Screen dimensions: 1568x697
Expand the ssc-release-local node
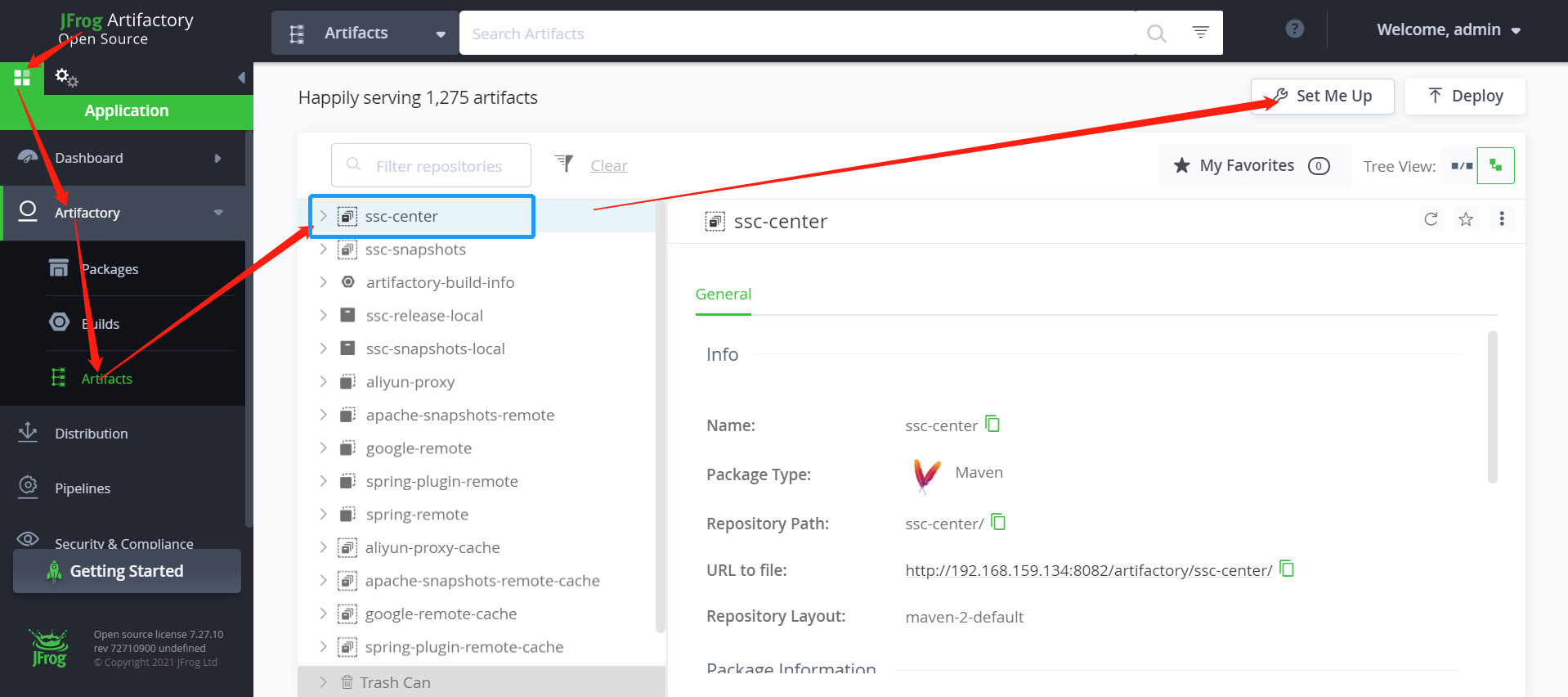tap(323, 315)
